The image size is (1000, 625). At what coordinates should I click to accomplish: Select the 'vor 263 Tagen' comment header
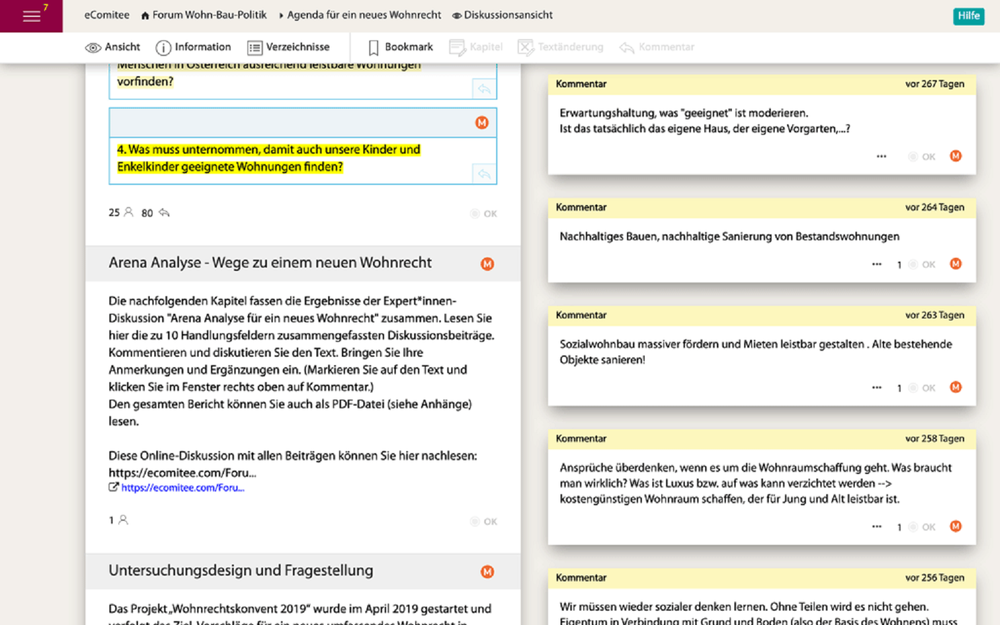click(761, 315)
